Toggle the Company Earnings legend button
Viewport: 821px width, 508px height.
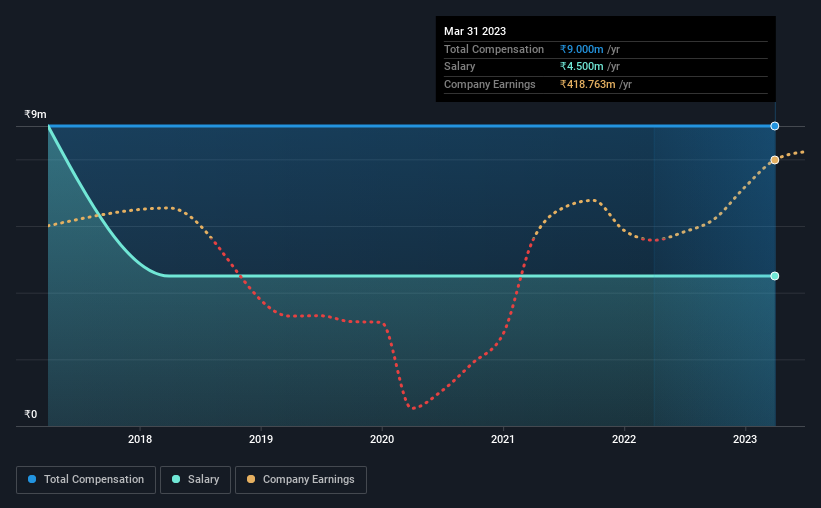tap(301, 480)
